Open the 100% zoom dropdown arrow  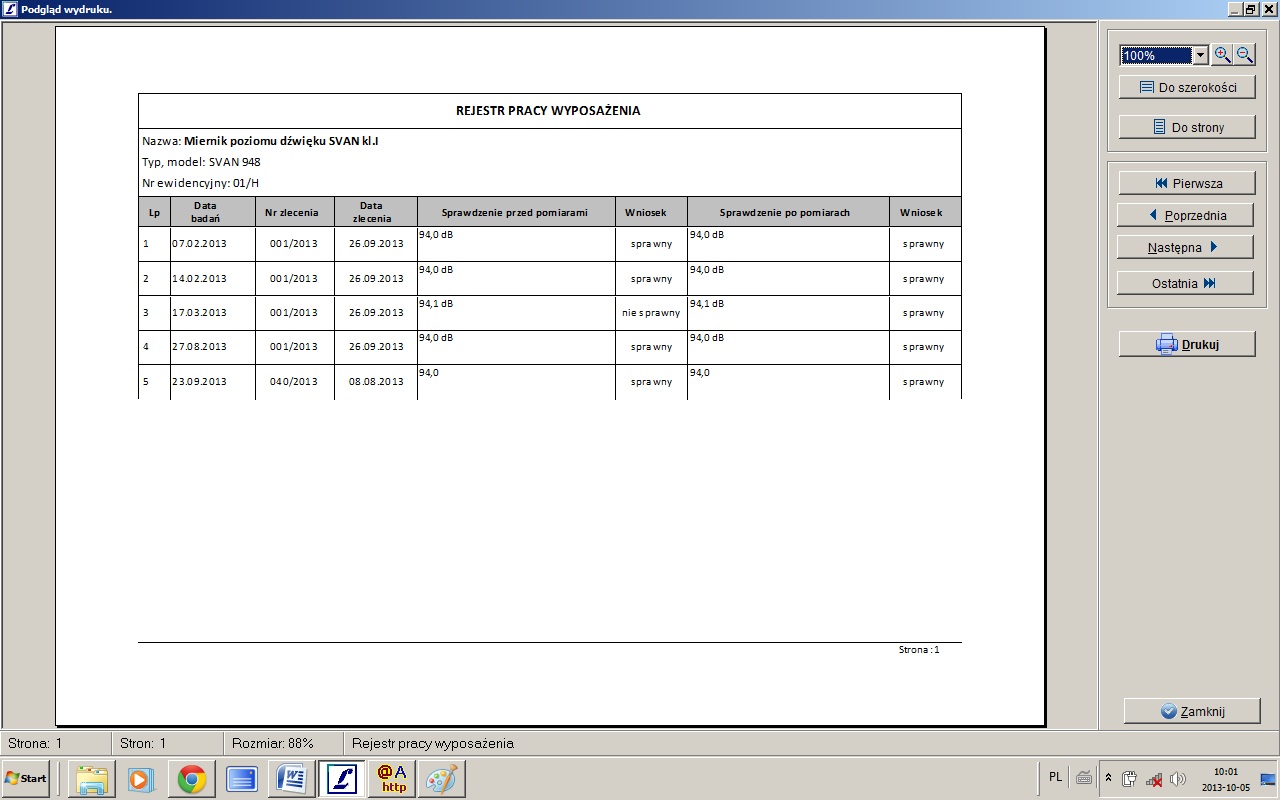1201,56
